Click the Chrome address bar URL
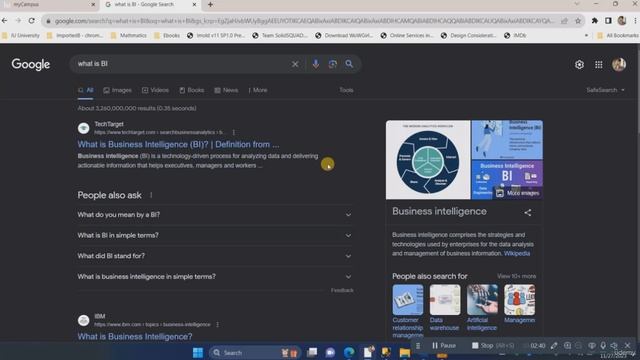The width and height of the screenshot is (640, 360). click(x=304, y=21)
